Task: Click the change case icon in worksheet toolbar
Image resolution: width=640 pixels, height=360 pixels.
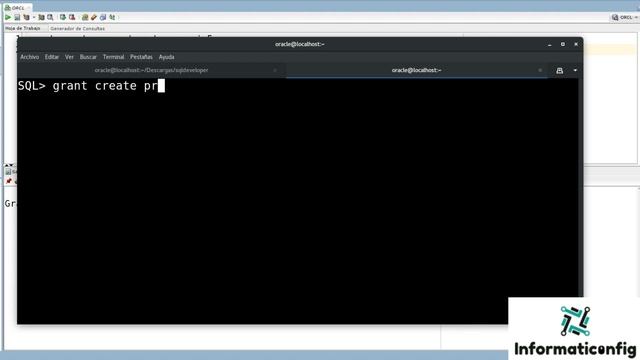Action: point(112,17)
